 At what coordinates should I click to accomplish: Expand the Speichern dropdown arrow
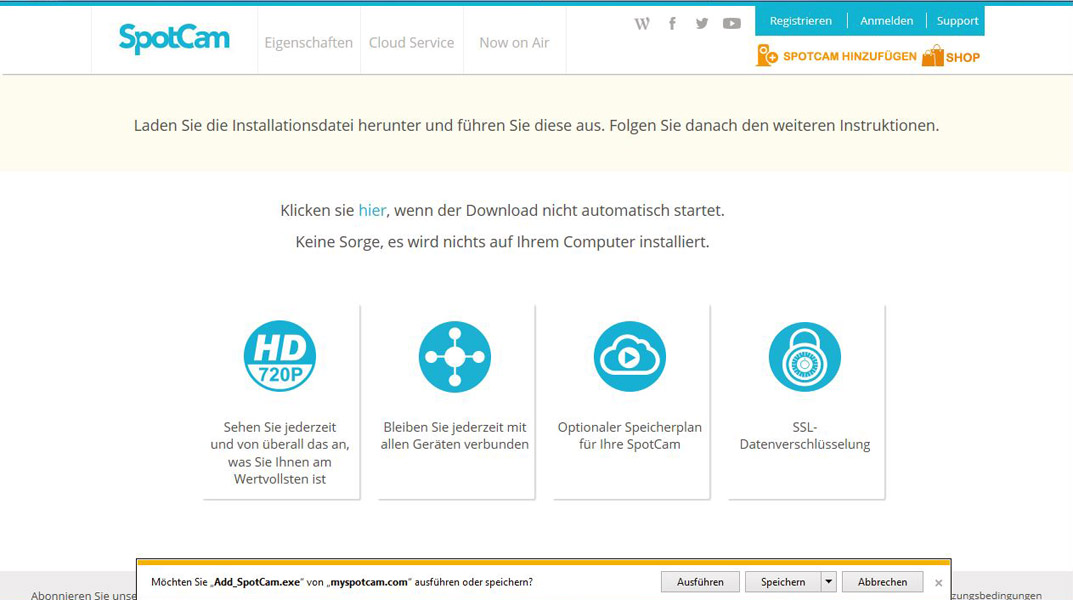829,582
